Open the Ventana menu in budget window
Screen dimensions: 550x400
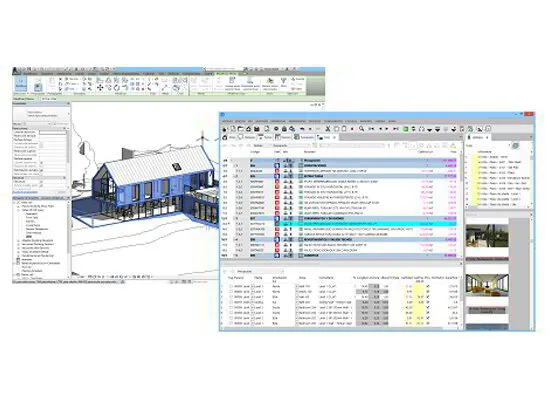click(x=380, y=121)
